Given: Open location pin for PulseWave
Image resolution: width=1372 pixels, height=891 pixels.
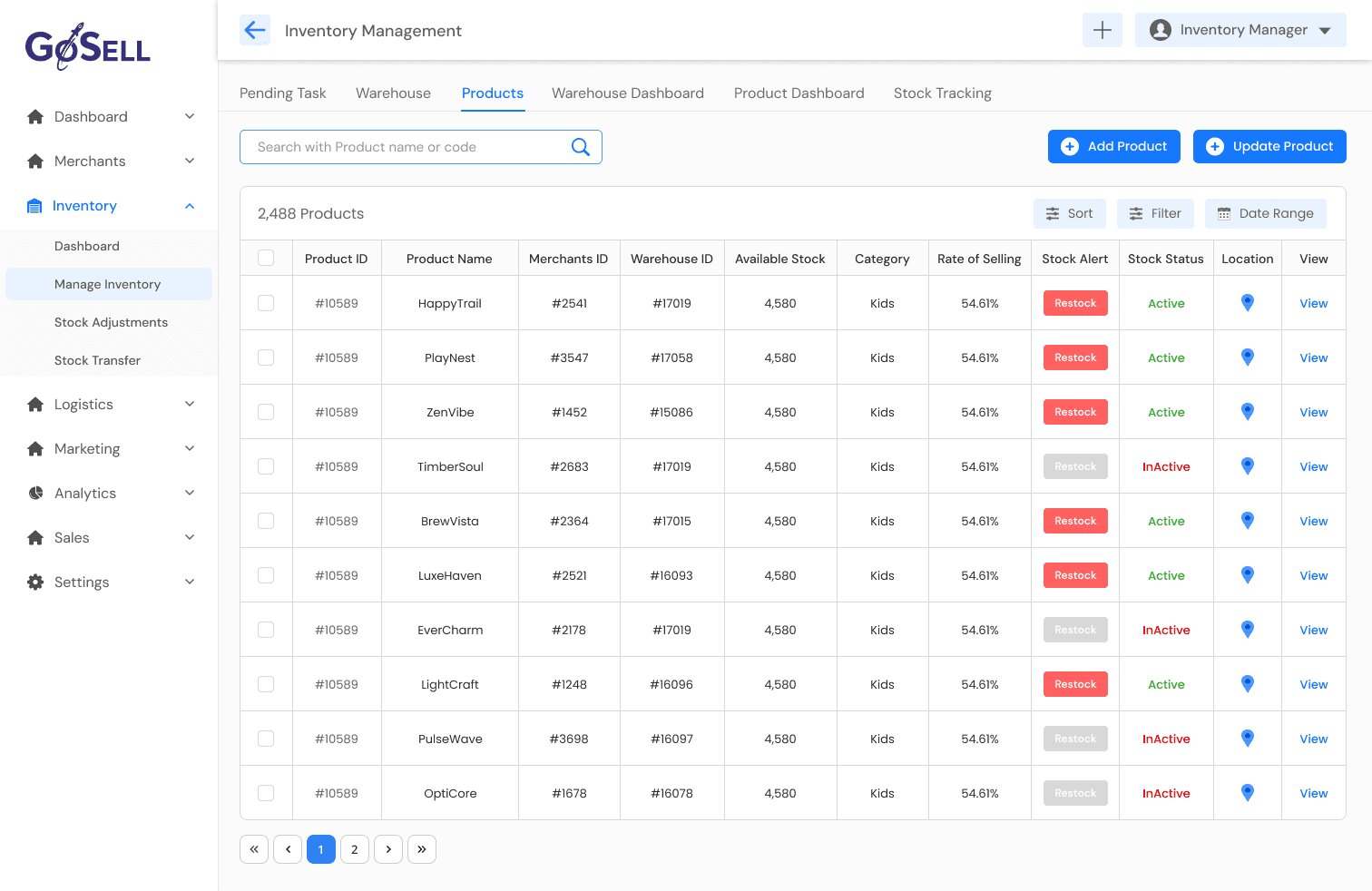Looking at the screenshot, I should click(x=1248, y=739).
